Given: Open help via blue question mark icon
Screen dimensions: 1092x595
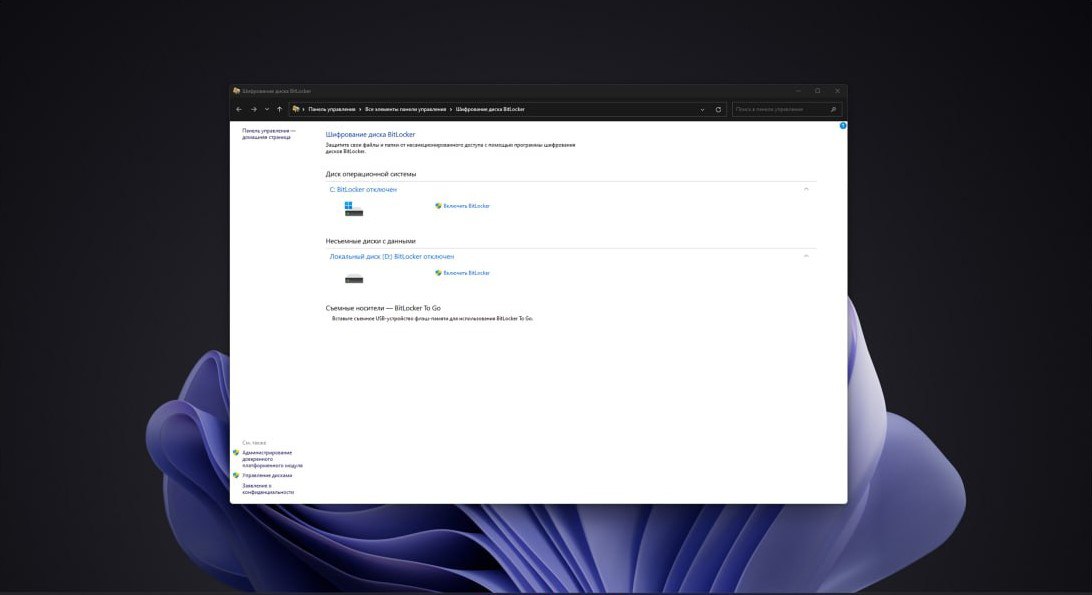Looking at the screenshot, I should (x=843, y=125).
